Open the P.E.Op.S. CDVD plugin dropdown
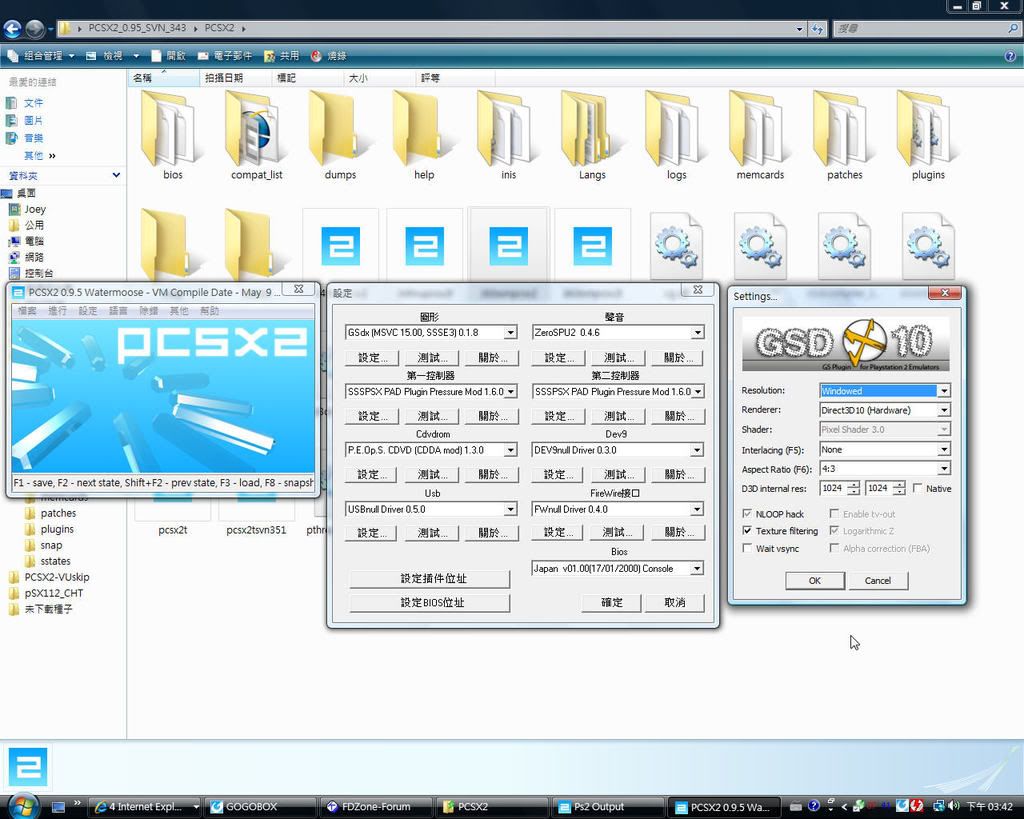 click(x=431, y=450)
